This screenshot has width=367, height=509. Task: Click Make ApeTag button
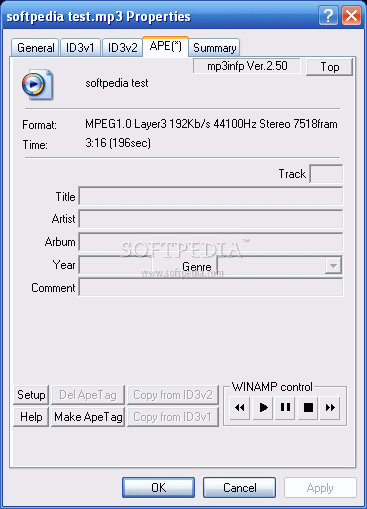[88, 417]
